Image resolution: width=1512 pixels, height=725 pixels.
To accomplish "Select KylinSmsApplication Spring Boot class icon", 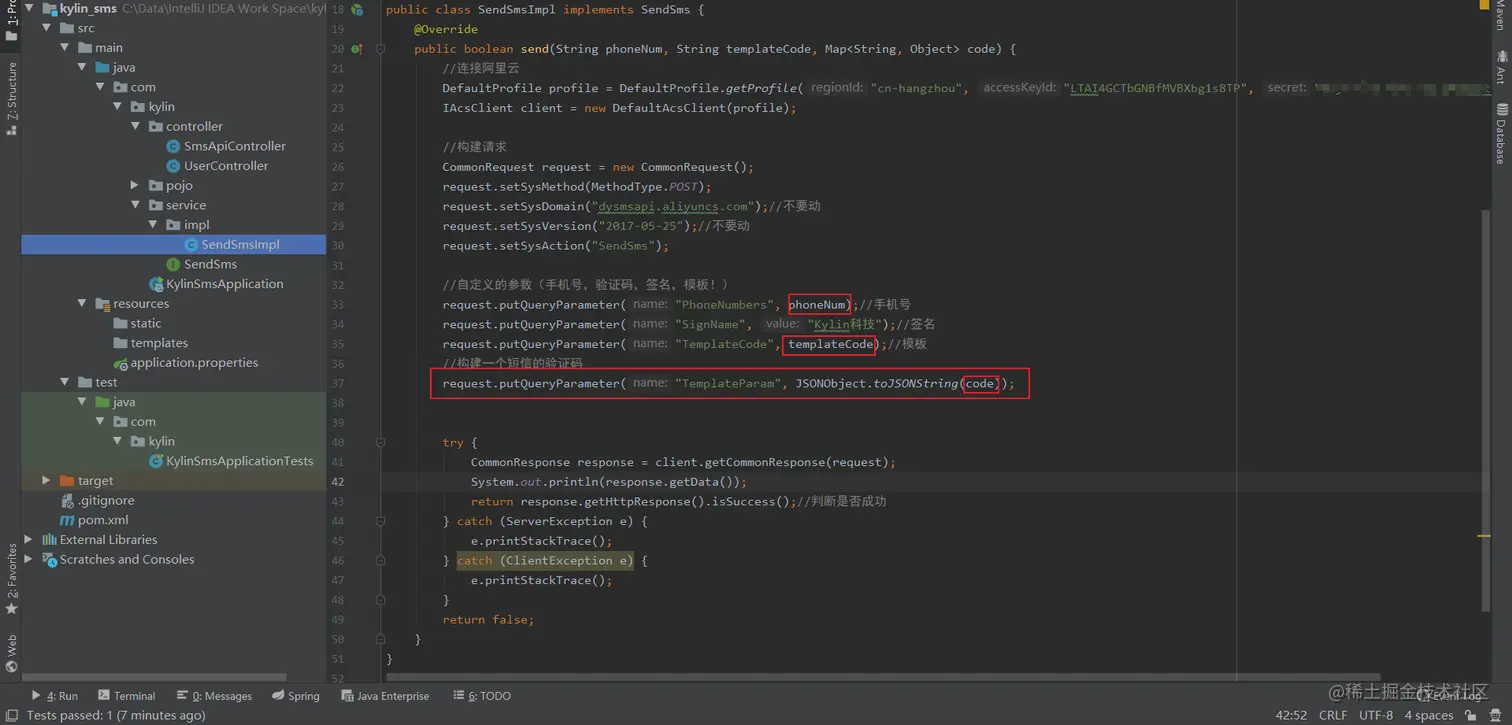I will [x=156, y=284].
